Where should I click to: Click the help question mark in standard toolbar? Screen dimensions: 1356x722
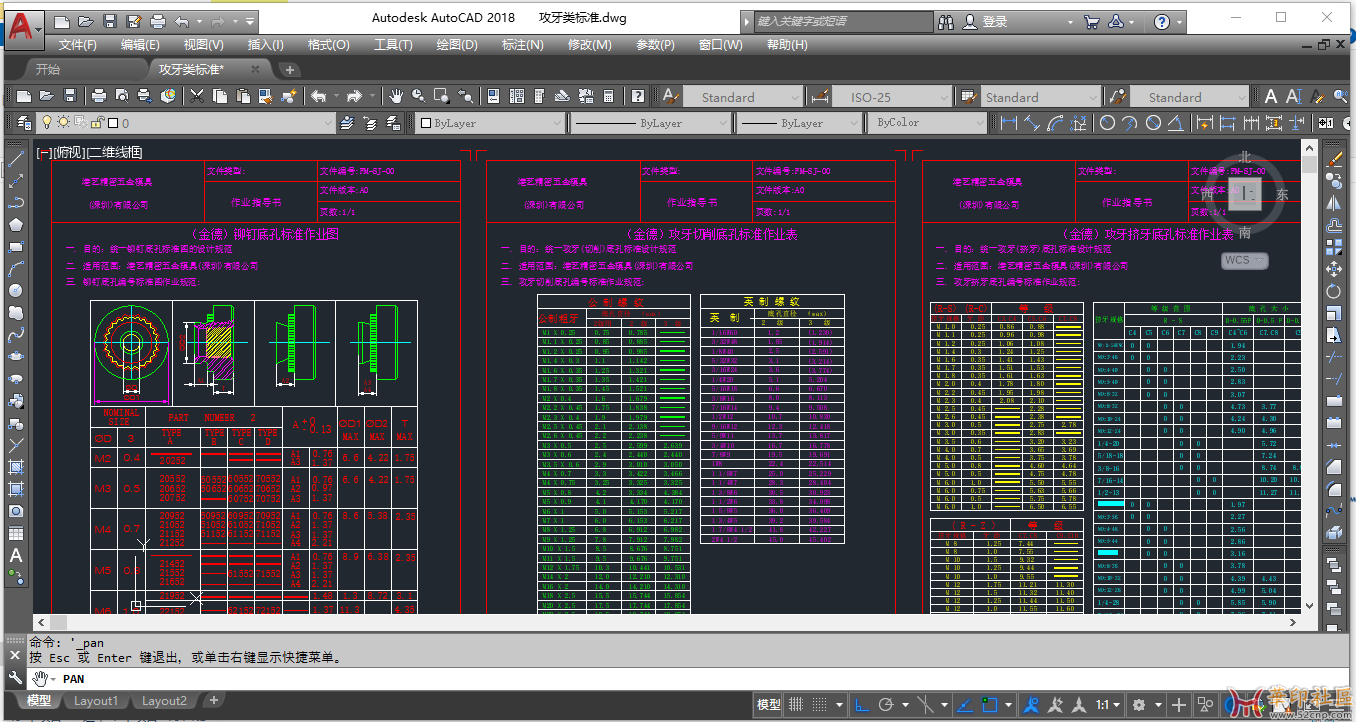(x=637, y=96)
